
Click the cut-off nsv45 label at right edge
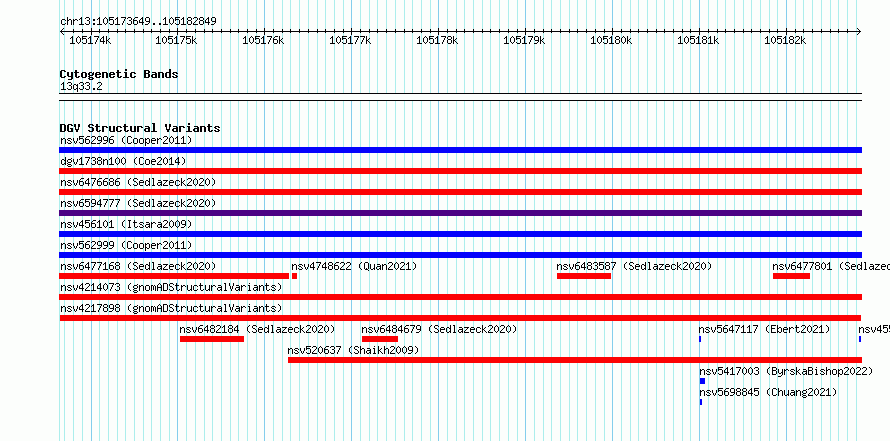click(x=874, y=329)
